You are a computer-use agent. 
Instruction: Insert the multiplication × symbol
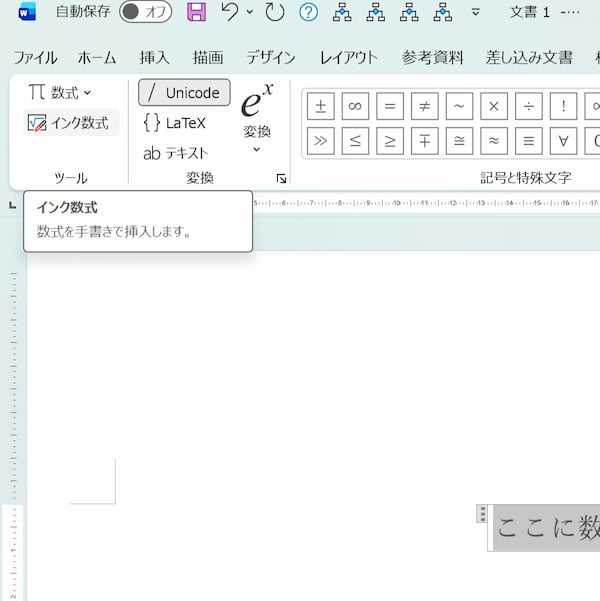coord(494,106)
